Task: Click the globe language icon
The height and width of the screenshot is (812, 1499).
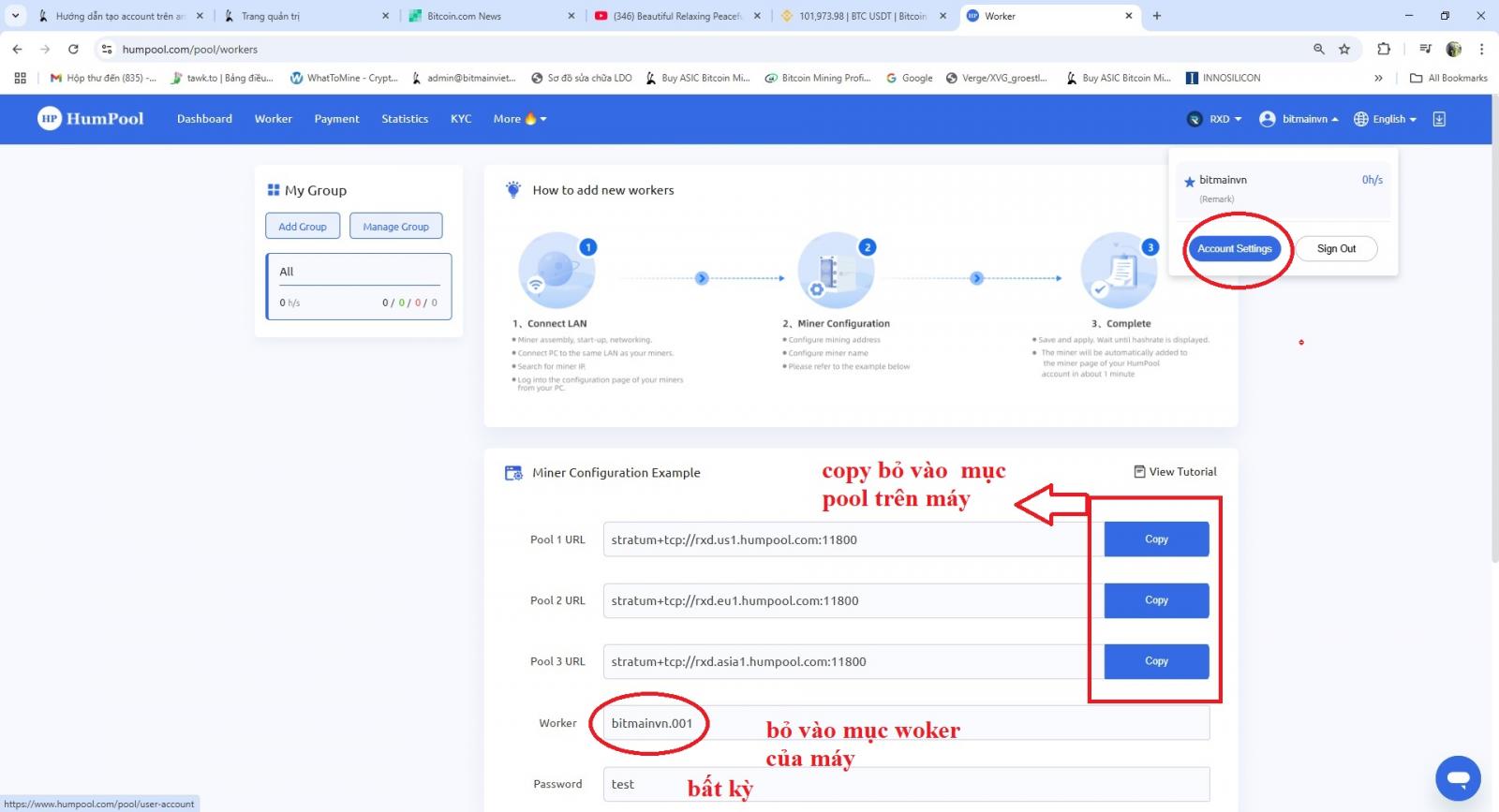Action: coord(1361,119)
